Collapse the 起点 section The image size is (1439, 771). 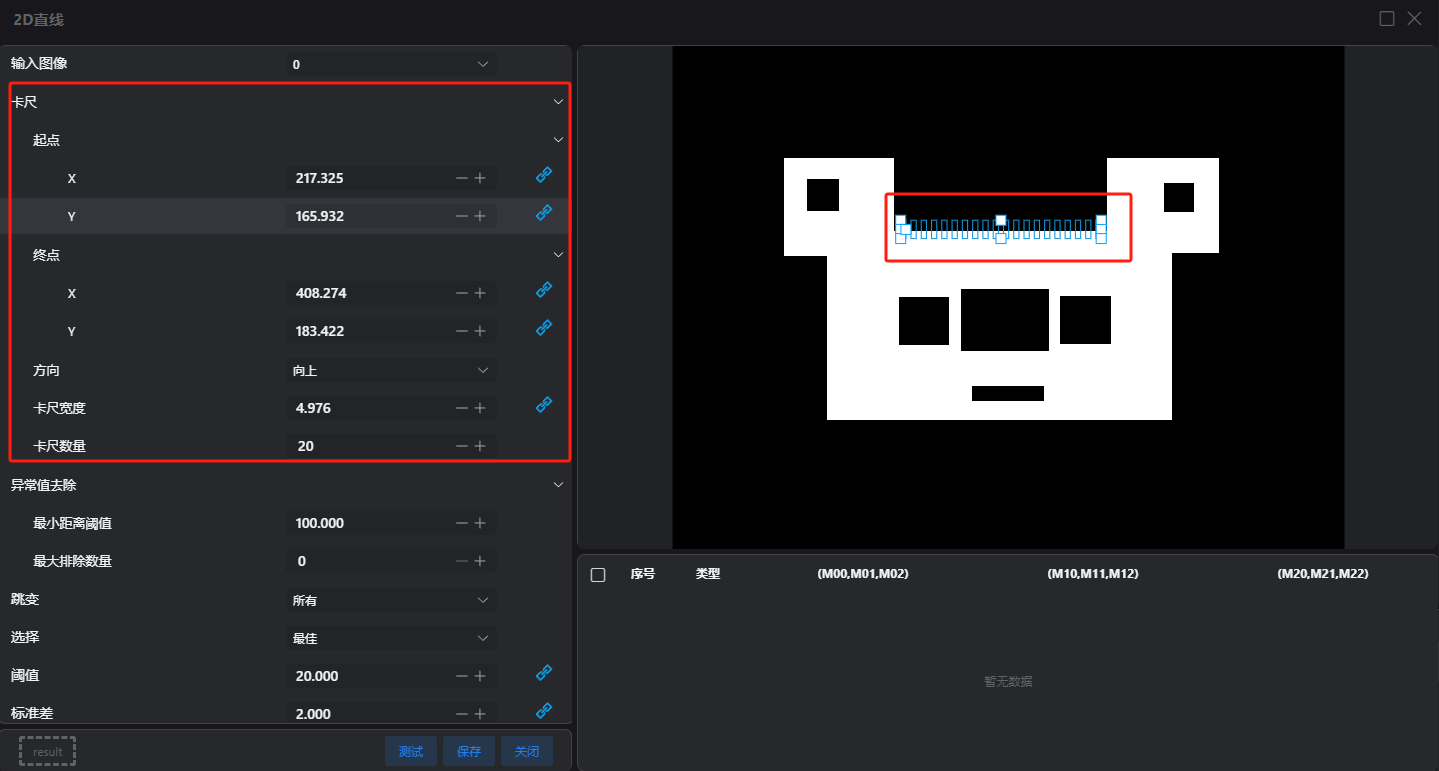(559, 140)
